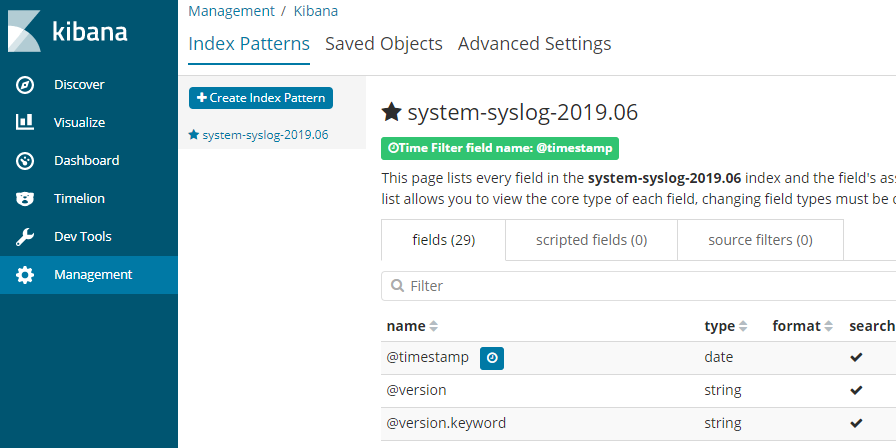
Task: Open Dashboard in side navigation
Action: pos(89,161)
